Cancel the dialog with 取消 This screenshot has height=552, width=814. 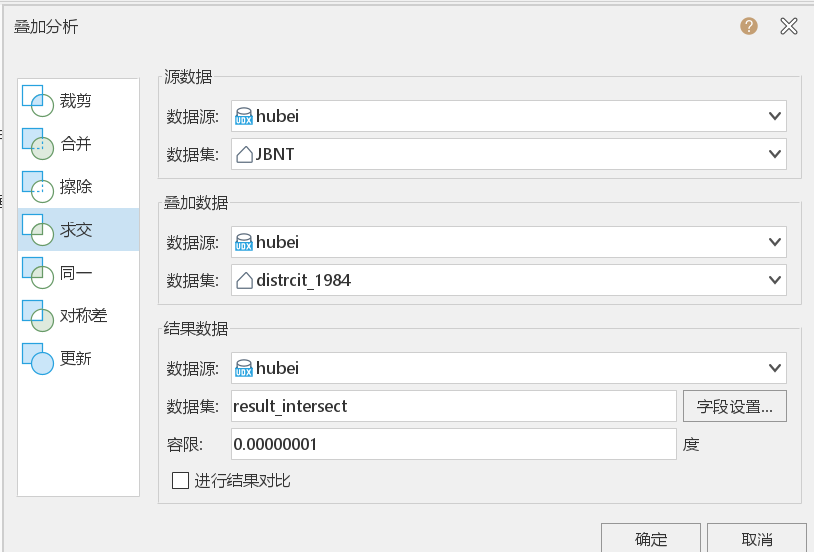pos(756,538)
